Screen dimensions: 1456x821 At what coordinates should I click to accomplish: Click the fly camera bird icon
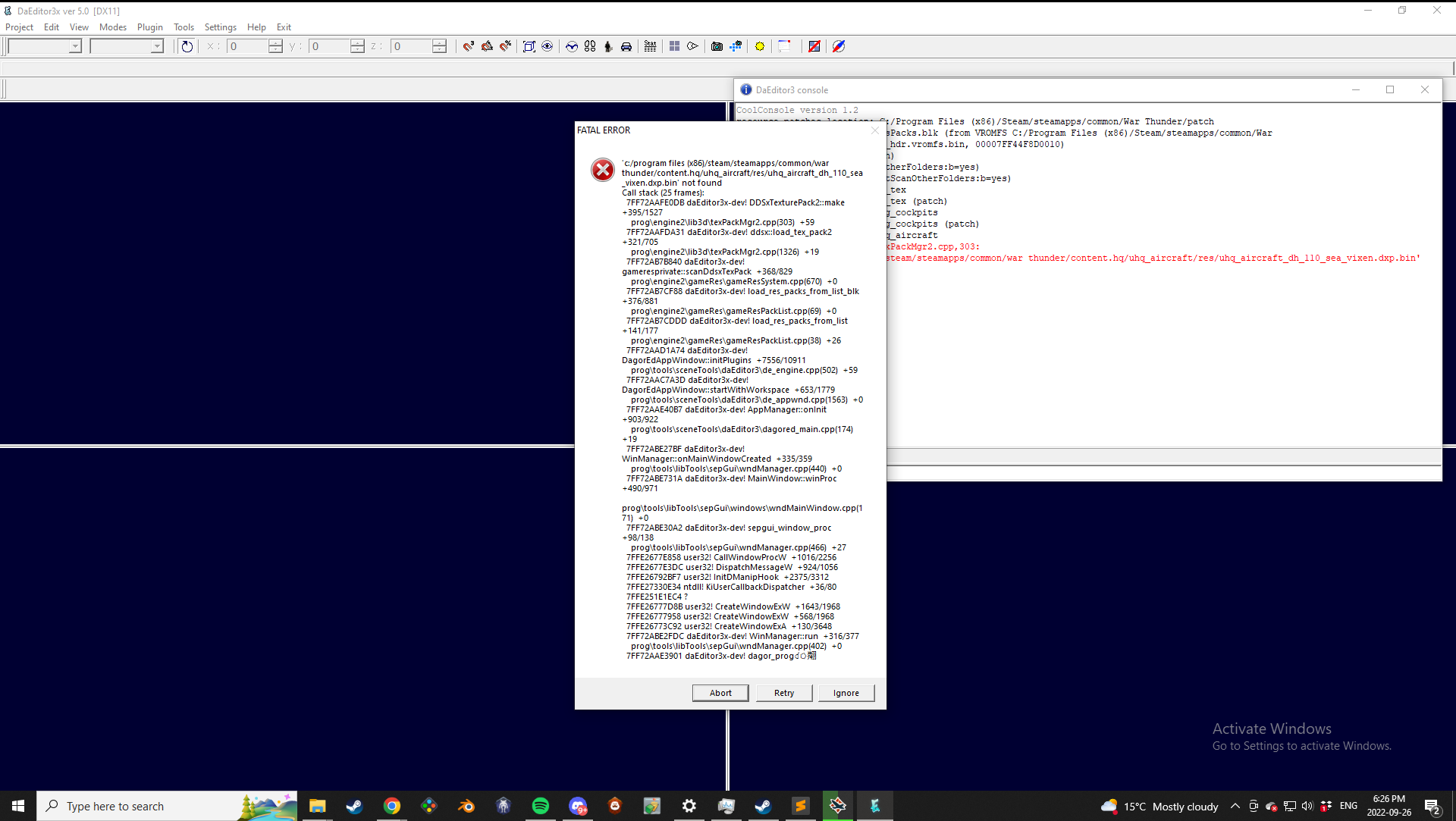(x=572, y=46)
